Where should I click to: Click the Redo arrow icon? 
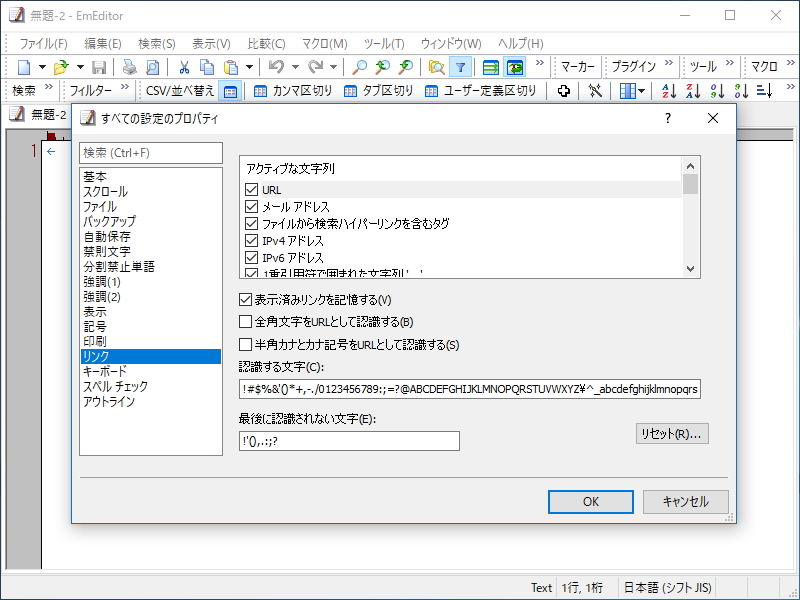[316, 67]
